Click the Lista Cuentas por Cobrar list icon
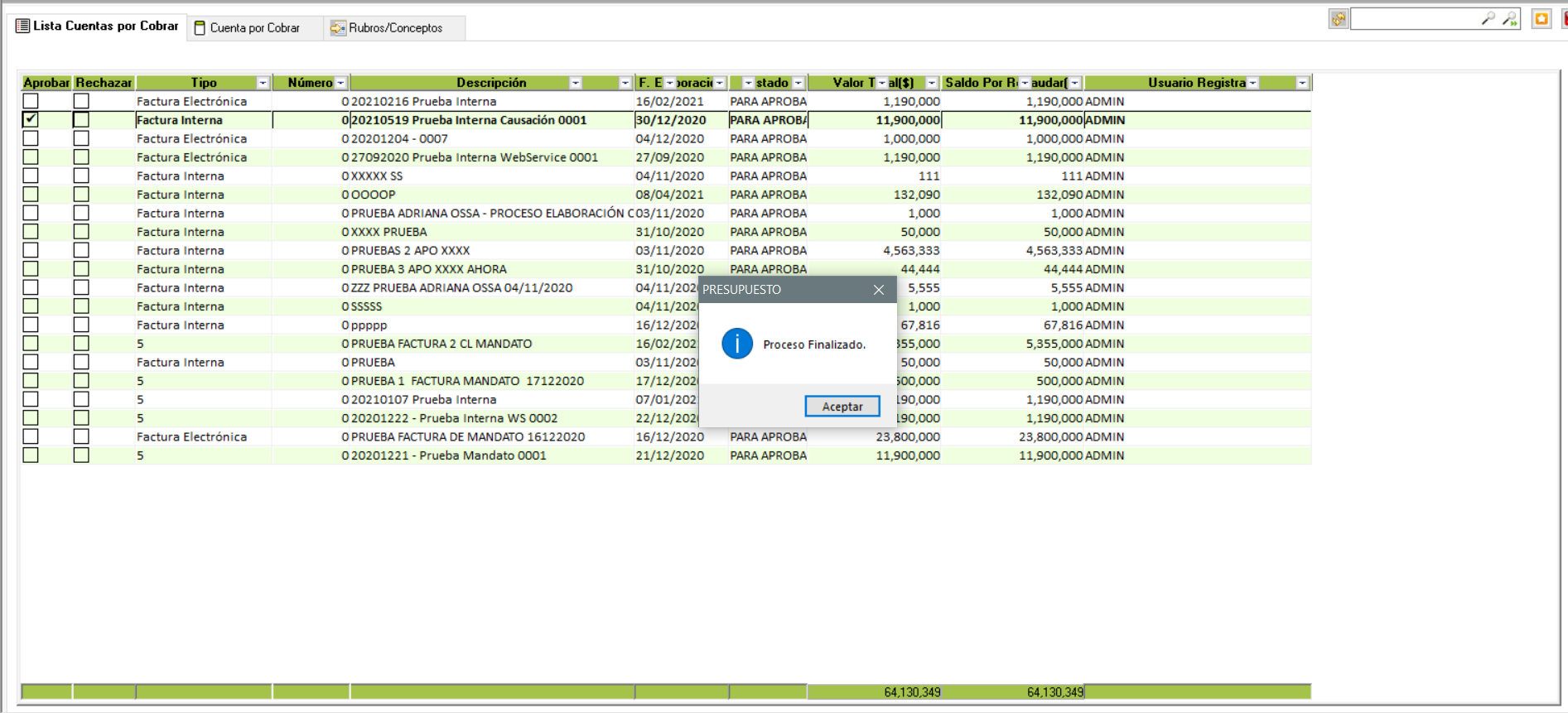 point(23,26)
